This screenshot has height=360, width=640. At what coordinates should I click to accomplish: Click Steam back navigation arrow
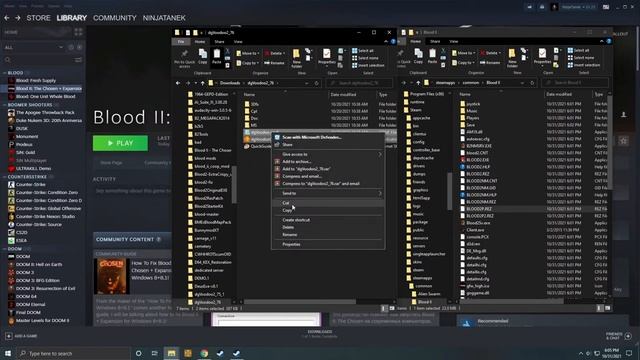[x=7, y=18]
